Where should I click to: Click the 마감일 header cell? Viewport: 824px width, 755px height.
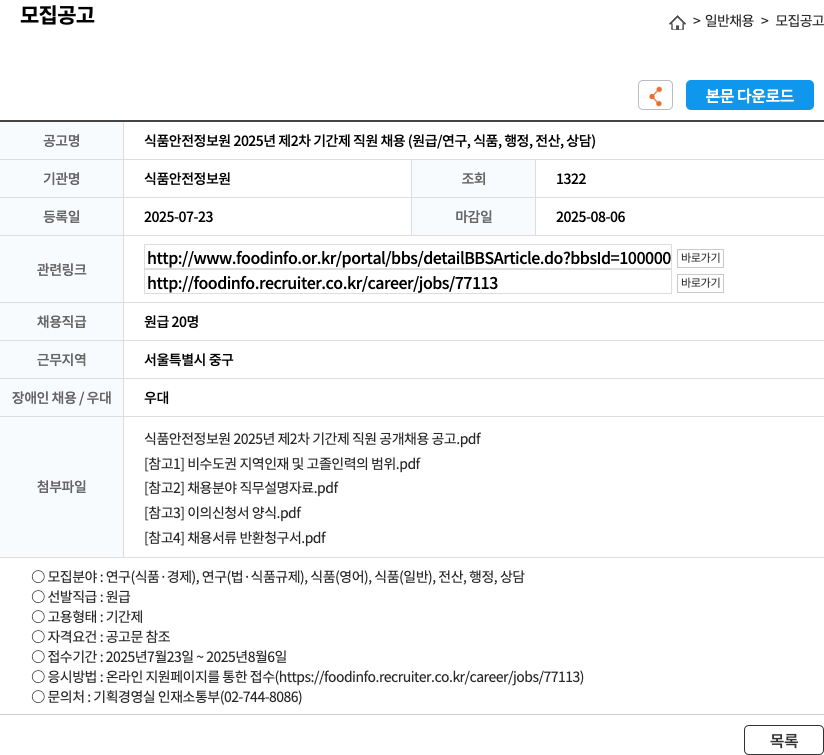point(473,217)
